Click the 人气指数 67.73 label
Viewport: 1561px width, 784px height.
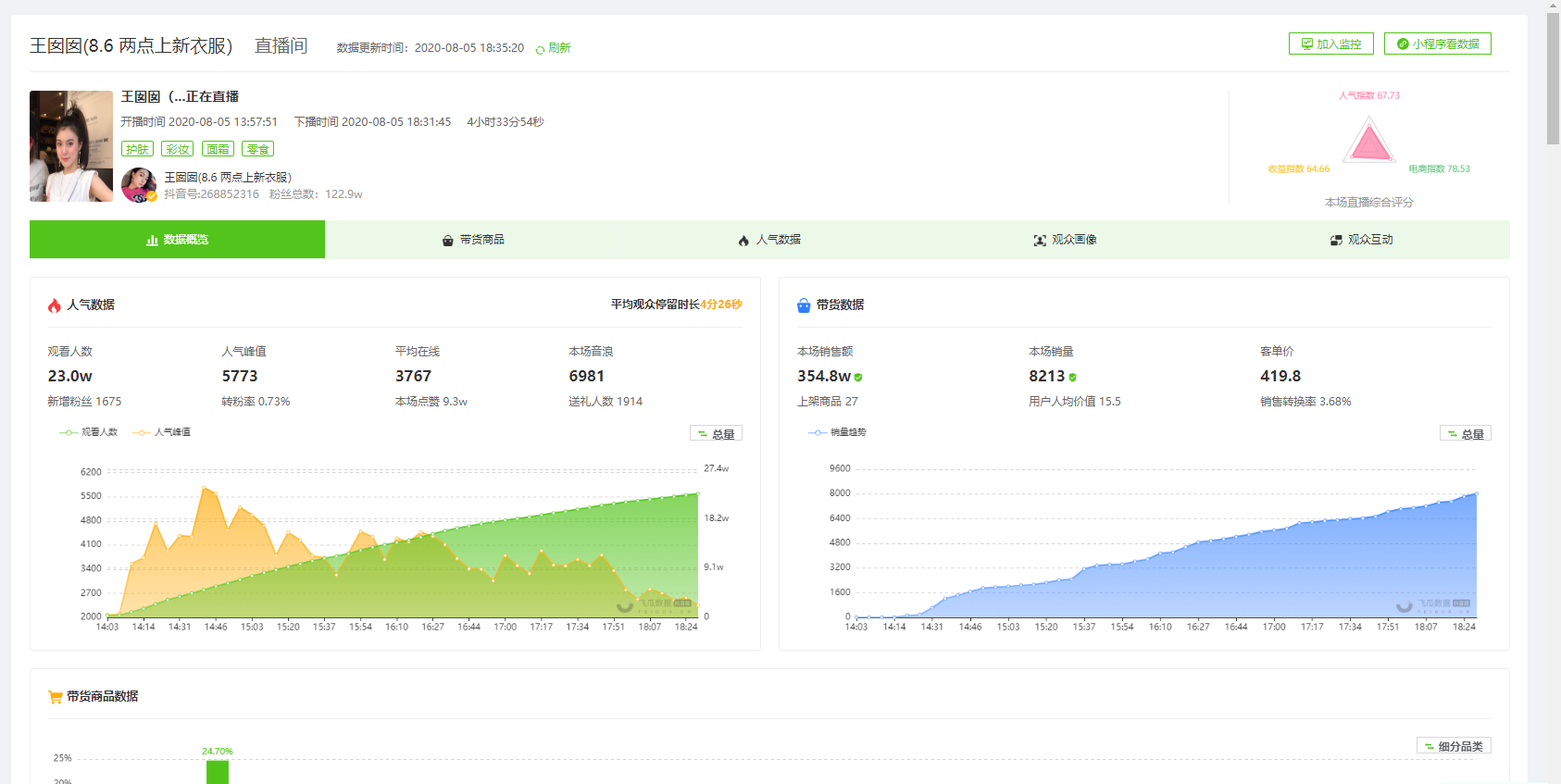[1369, 95]
